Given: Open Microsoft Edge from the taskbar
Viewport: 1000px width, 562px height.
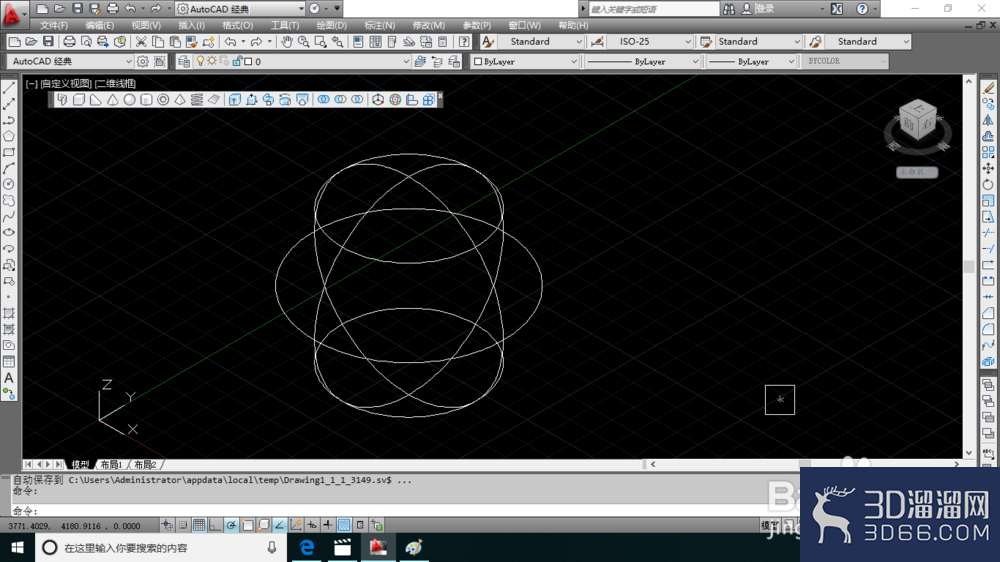Looking at the screenshot, I should pos(307,547).
